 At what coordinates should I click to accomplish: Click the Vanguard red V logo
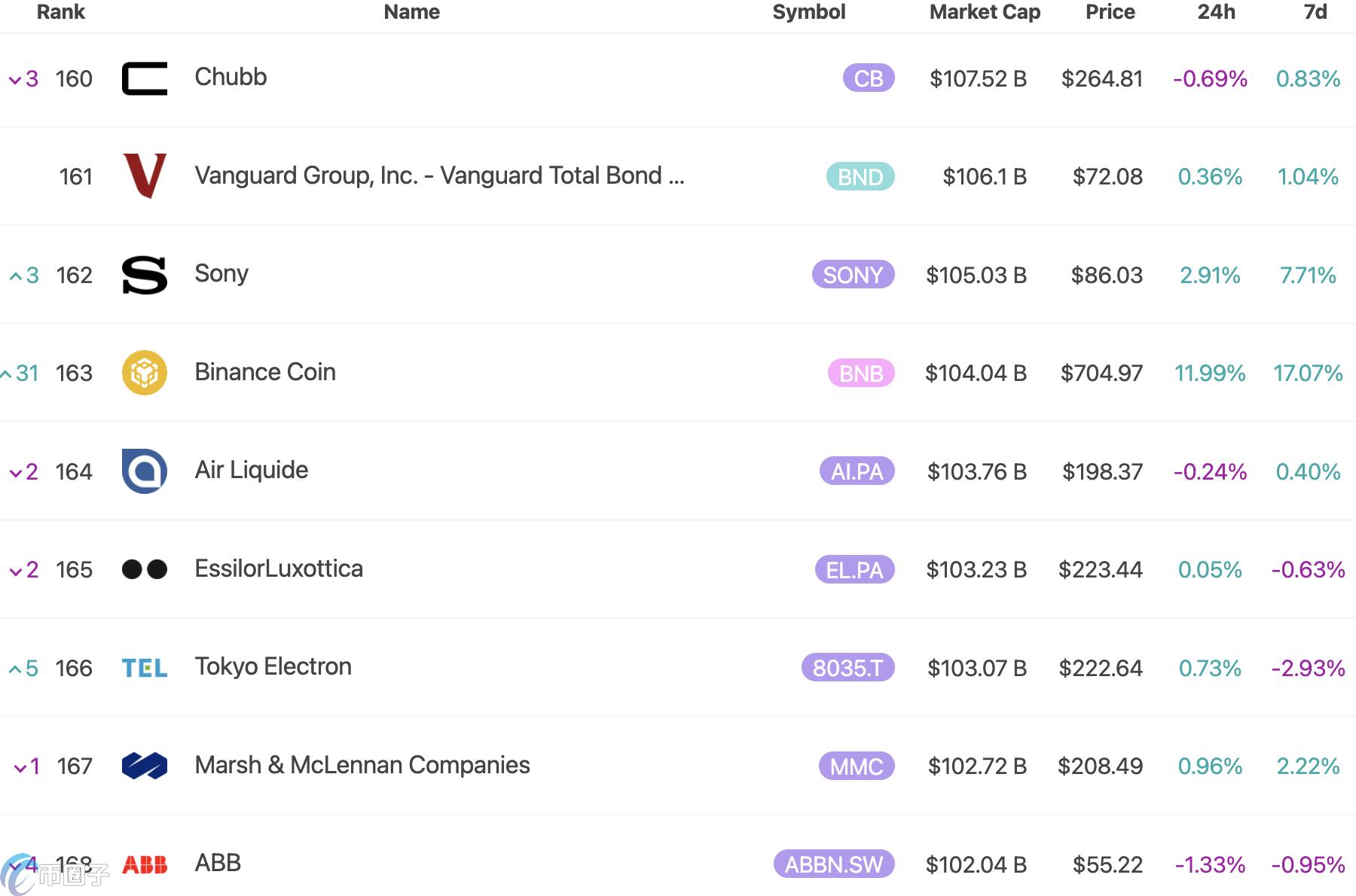[145, 176]
